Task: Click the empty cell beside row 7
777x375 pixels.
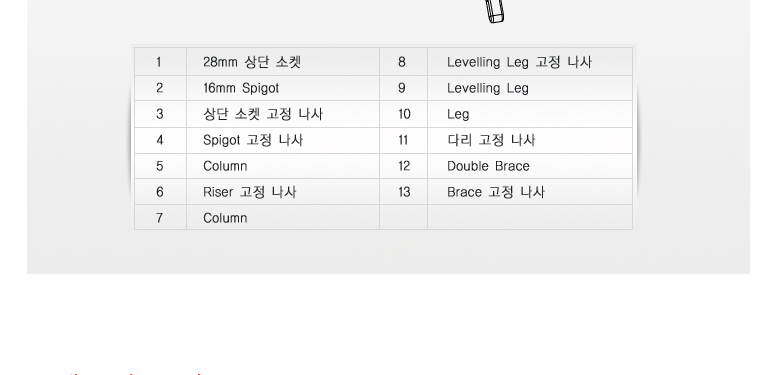Action: pyautogui.click(x=530, y=217)
